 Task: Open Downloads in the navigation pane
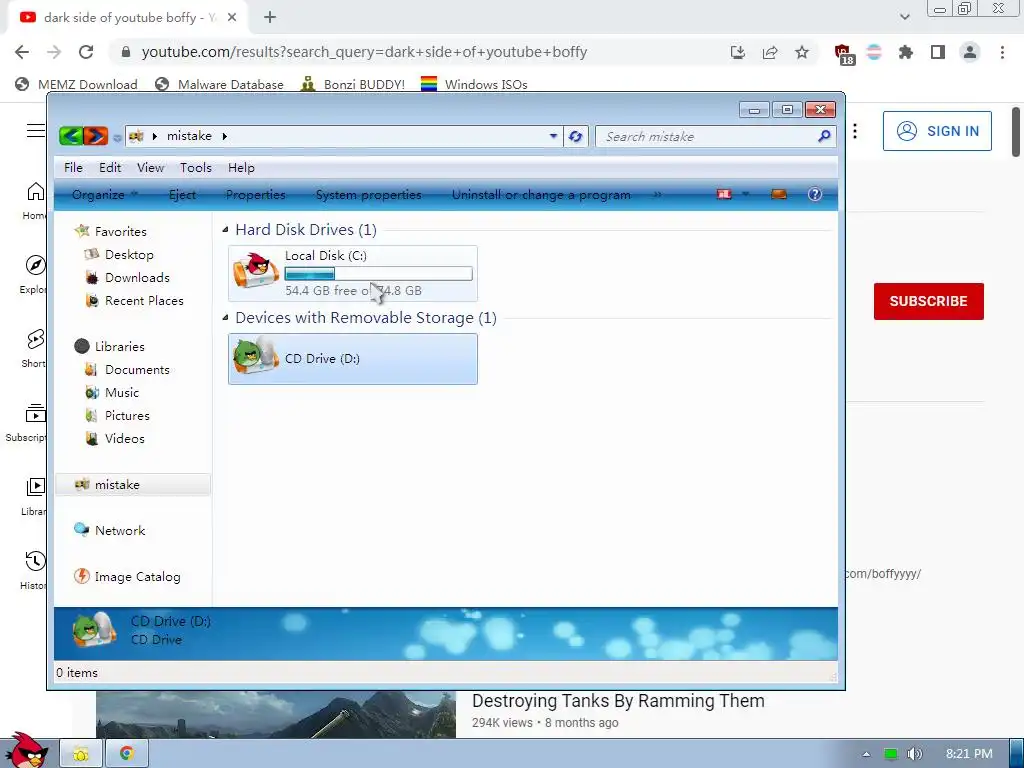click(x=136, y=278)
